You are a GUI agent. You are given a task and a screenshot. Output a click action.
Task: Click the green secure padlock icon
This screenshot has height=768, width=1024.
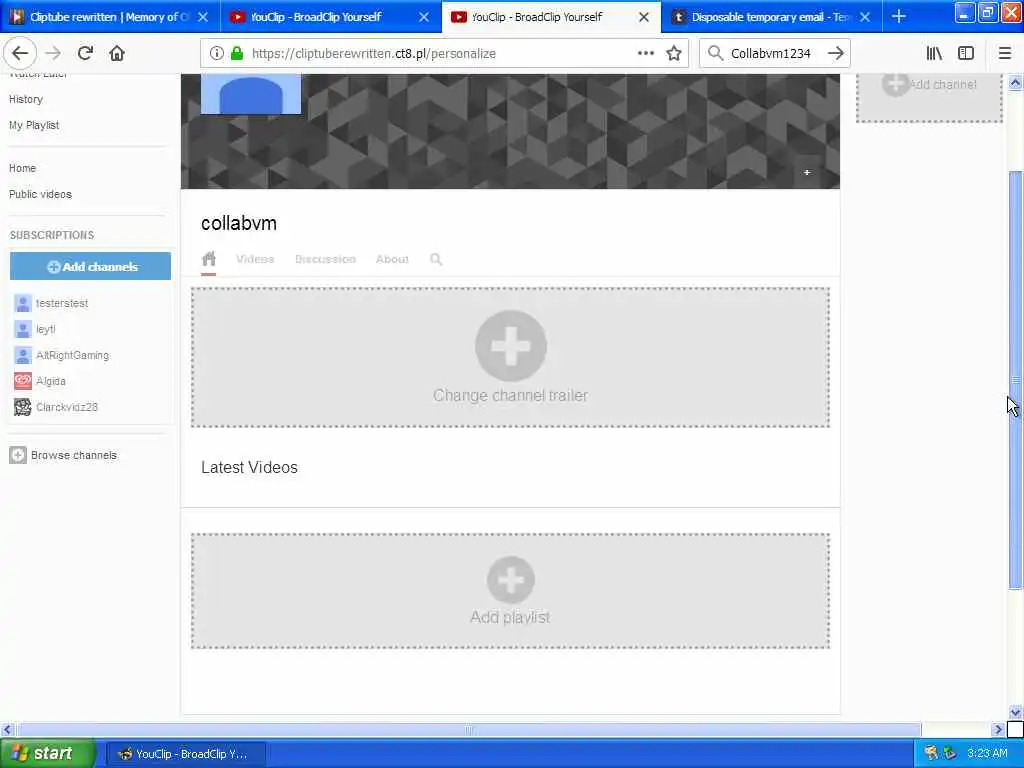236,54
